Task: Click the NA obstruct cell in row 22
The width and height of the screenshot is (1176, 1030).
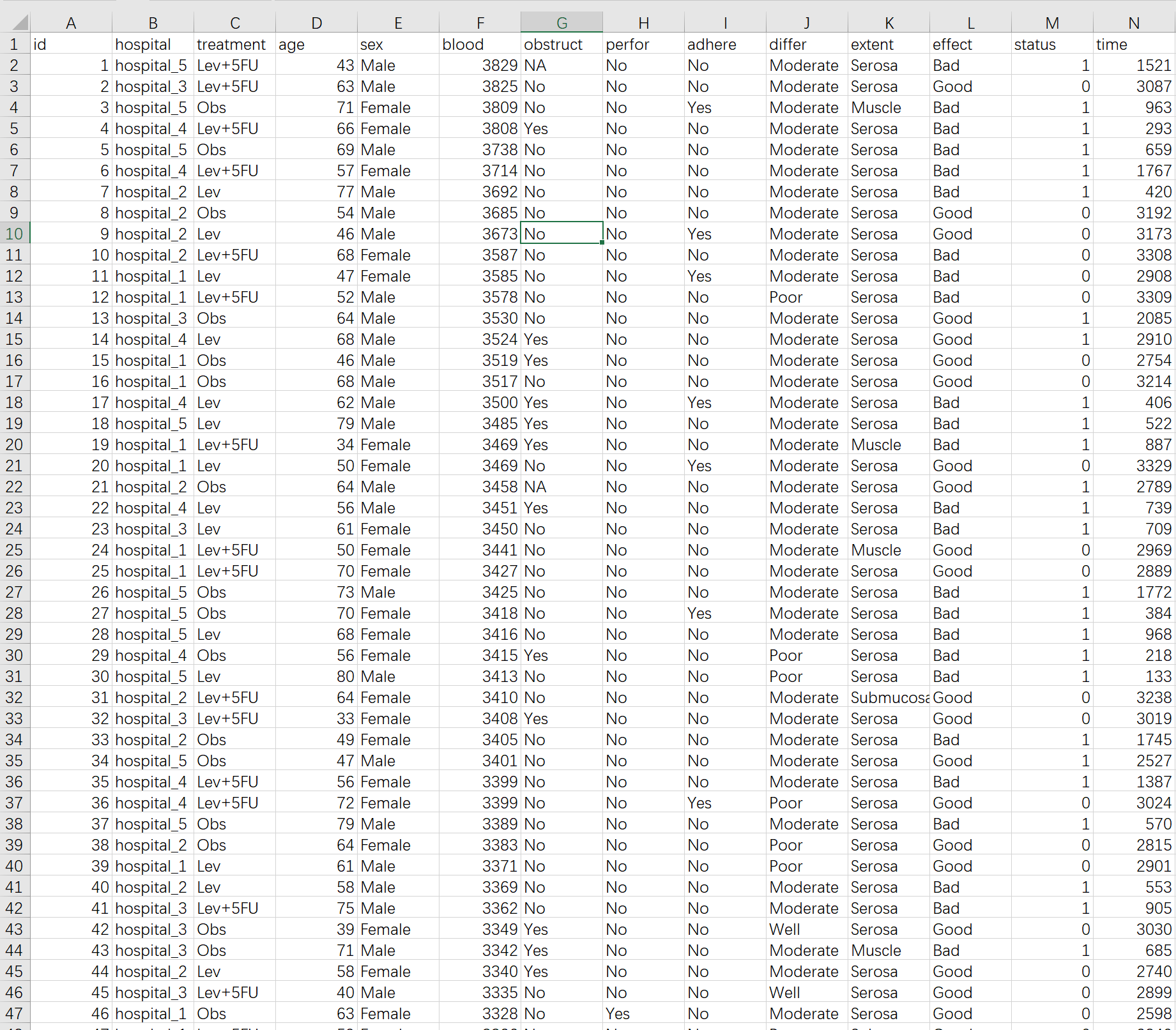Action: pyautogui.click(x=561, y=487)
